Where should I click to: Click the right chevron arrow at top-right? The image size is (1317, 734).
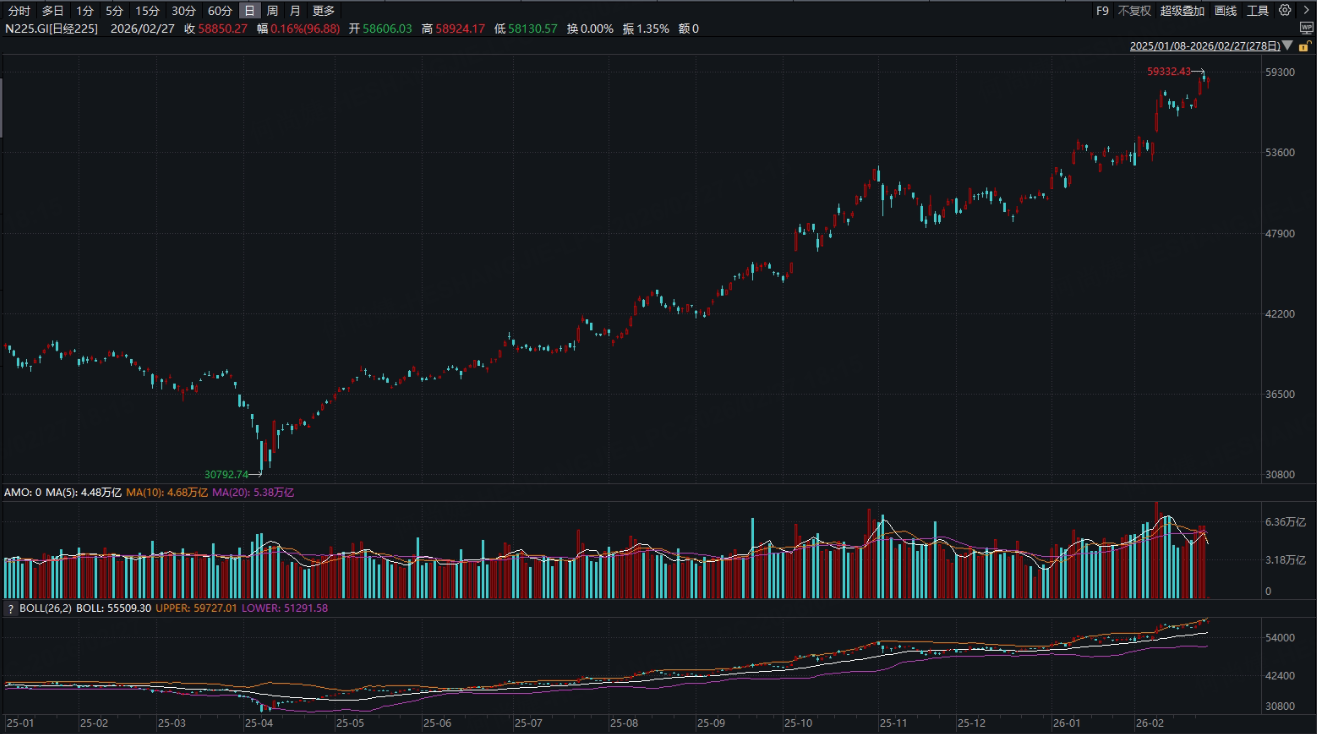tap(1305, 10)
